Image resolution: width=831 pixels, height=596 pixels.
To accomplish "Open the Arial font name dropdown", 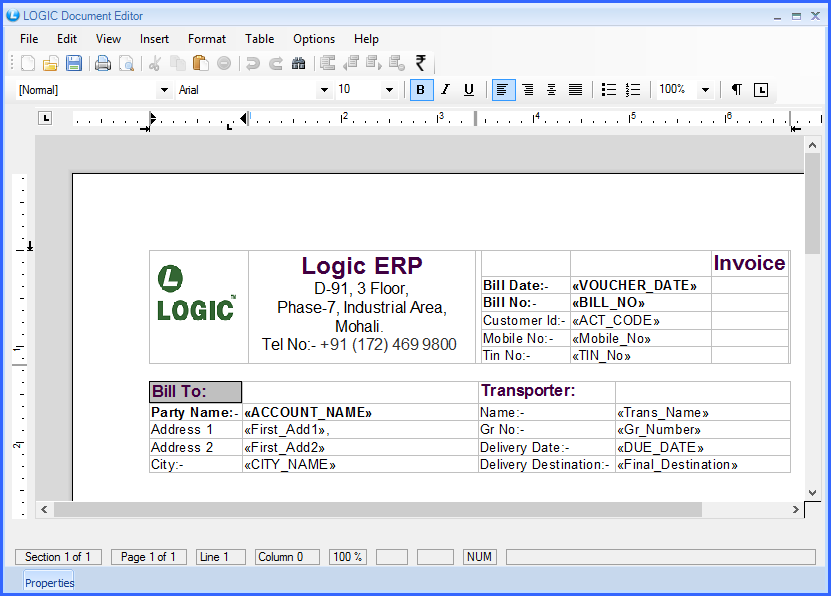I will 324,90.
